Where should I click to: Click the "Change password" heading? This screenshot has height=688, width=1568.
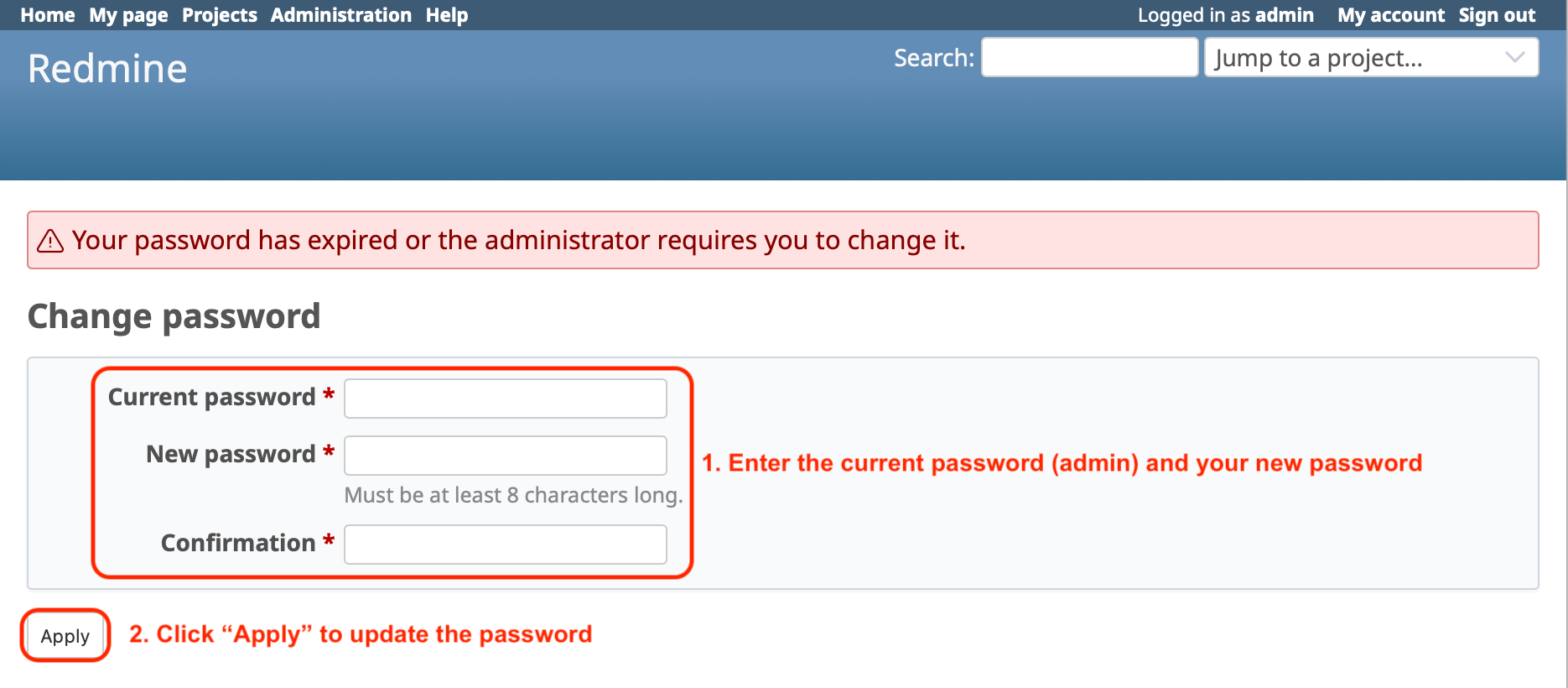pos(173,316)
